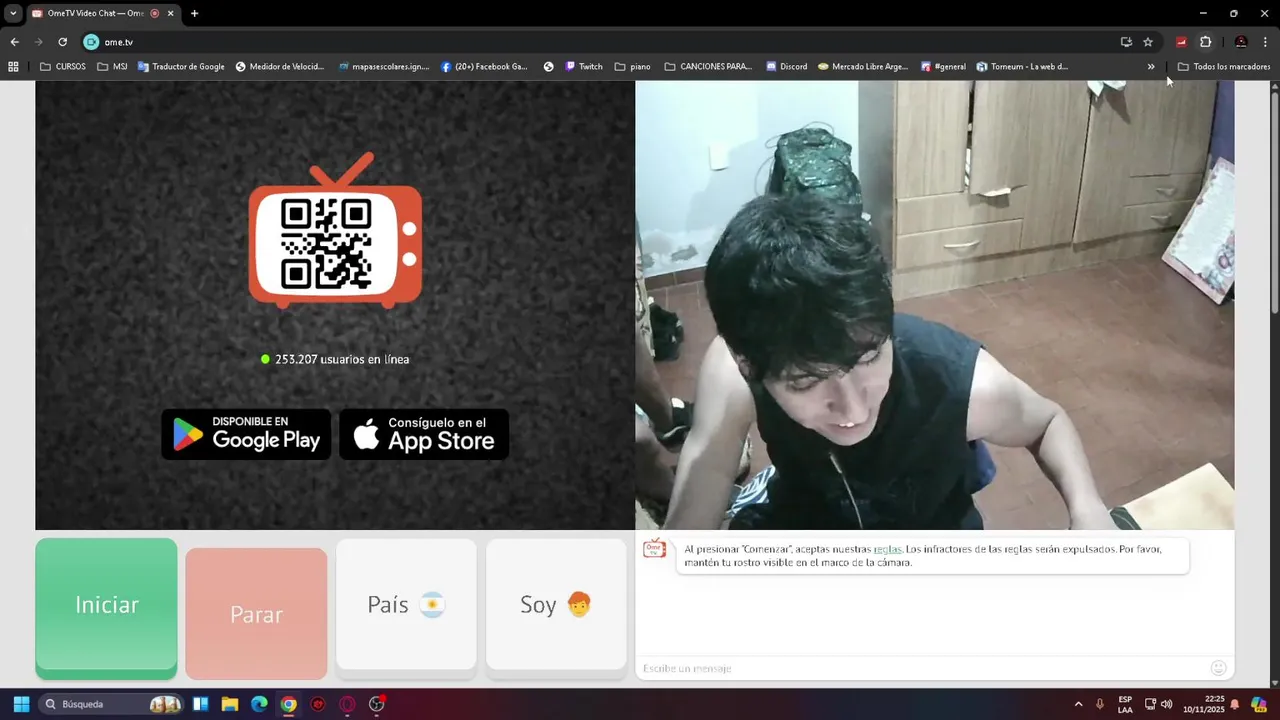Open the notifications bell in the taskbar
This screenshot has height=720, width=1280.
1235,704
